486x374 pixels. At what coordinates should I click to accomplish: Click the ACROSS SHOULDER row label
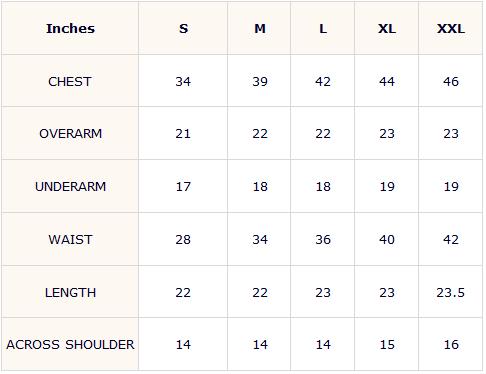point(70,345)
